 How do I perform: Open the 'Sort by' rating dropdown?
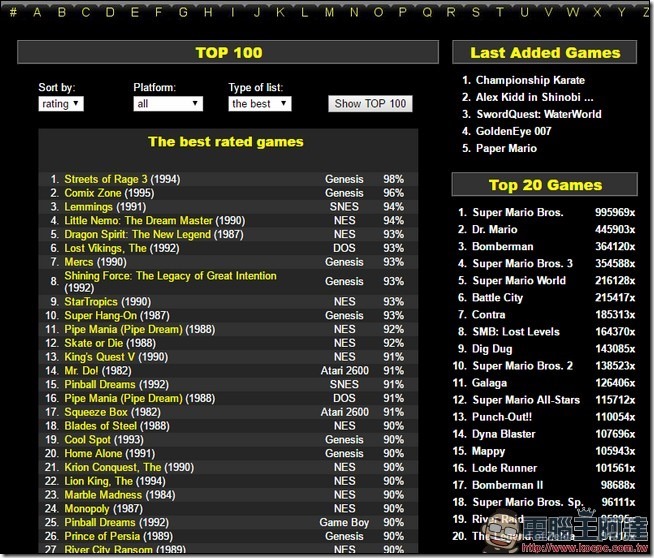point(61,103)
